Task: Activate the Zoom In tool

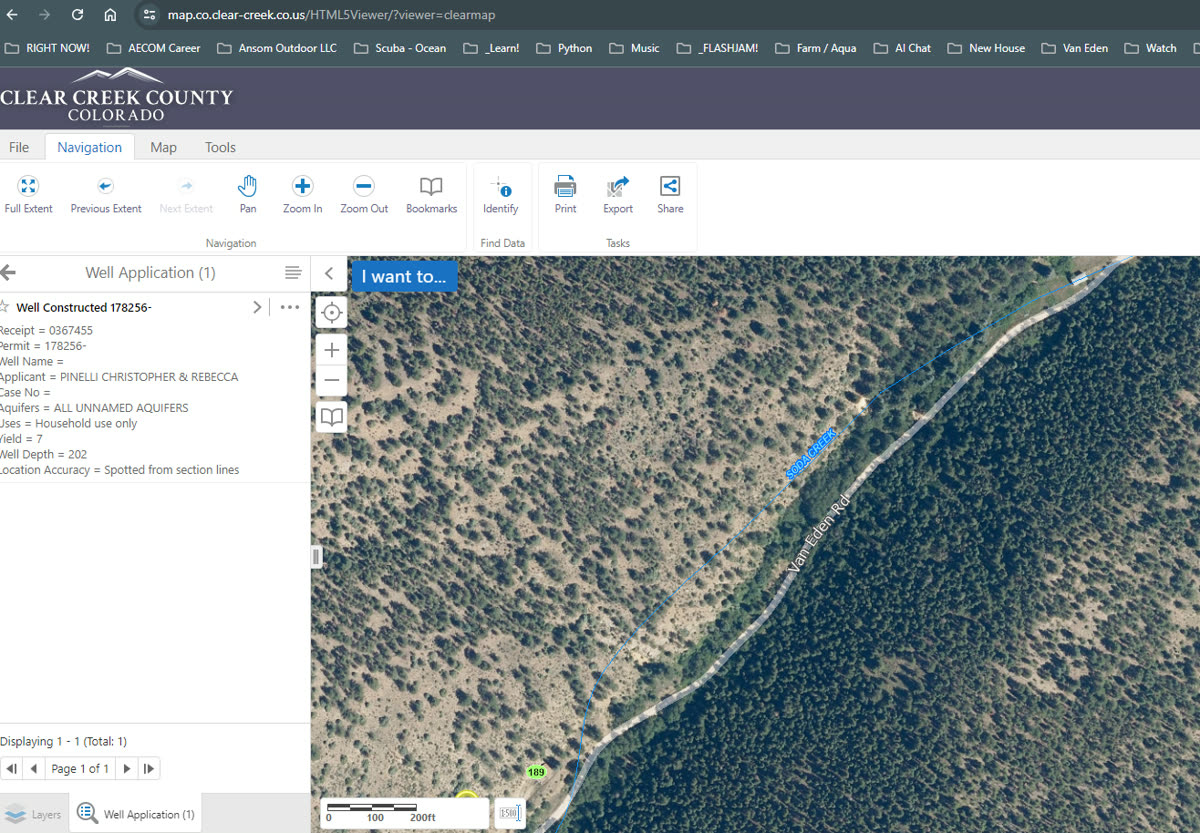Action: [302, 195]
